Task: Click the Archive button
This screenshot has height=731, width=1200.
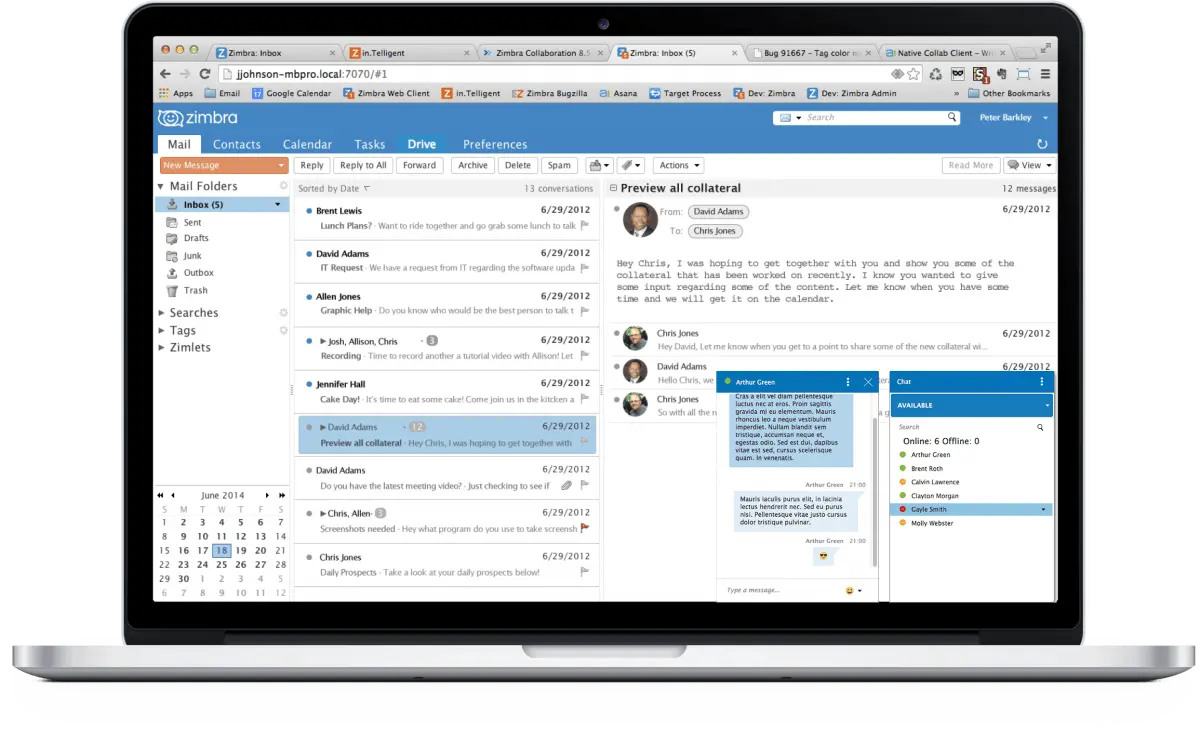Action: [473, 165]
